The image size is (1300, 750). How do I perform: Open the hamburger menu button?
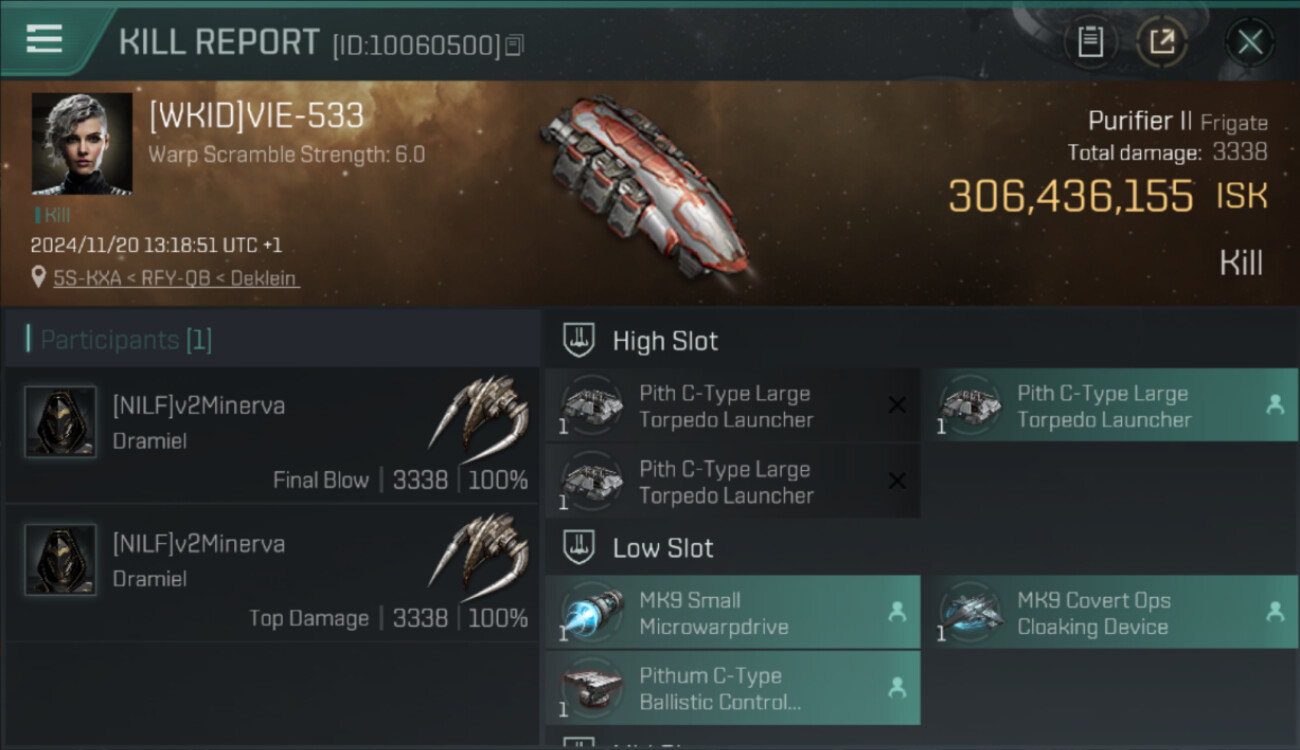pyautogui.click(x=44, y=40)
